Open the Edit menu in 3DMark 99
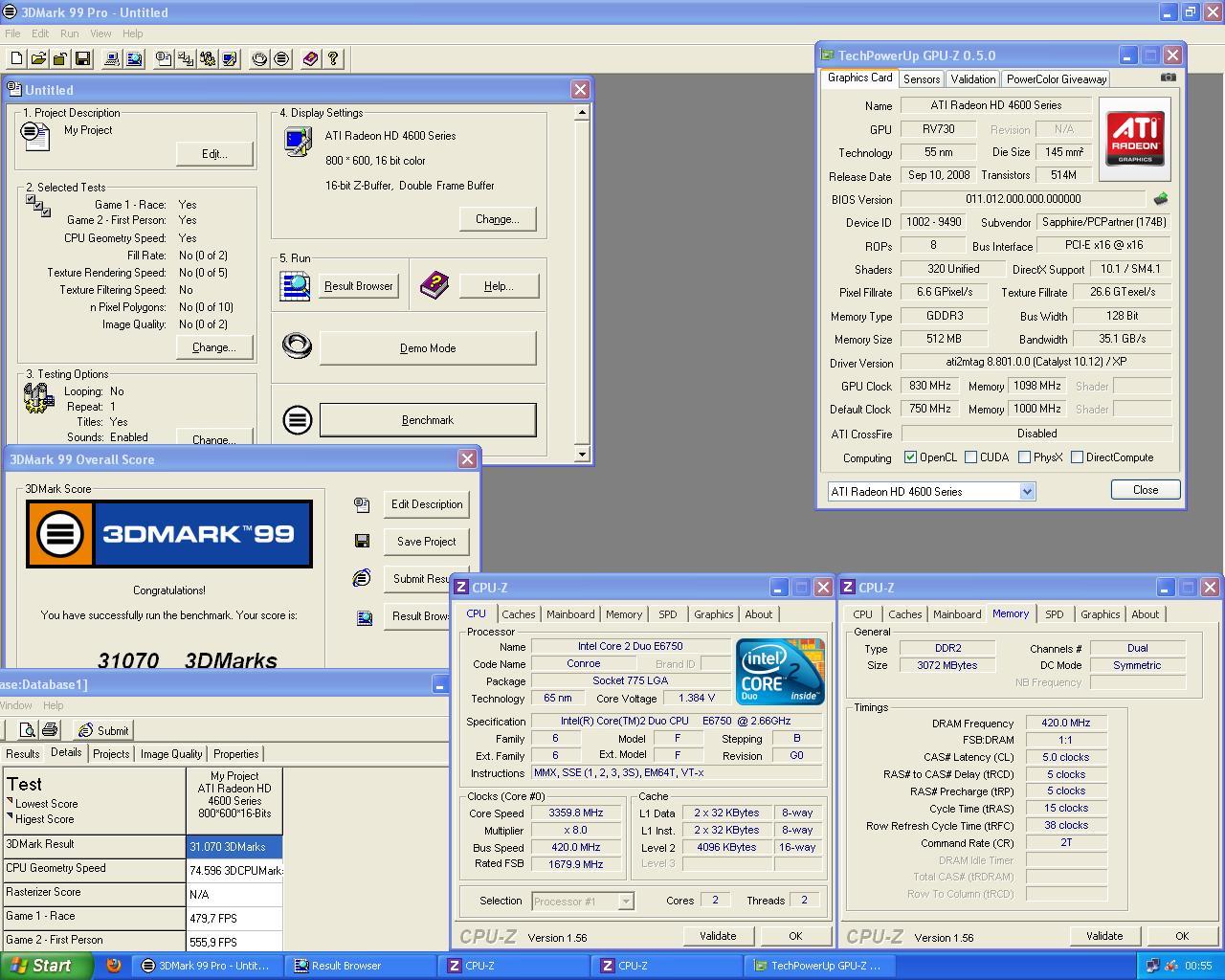 pos(40,33)
